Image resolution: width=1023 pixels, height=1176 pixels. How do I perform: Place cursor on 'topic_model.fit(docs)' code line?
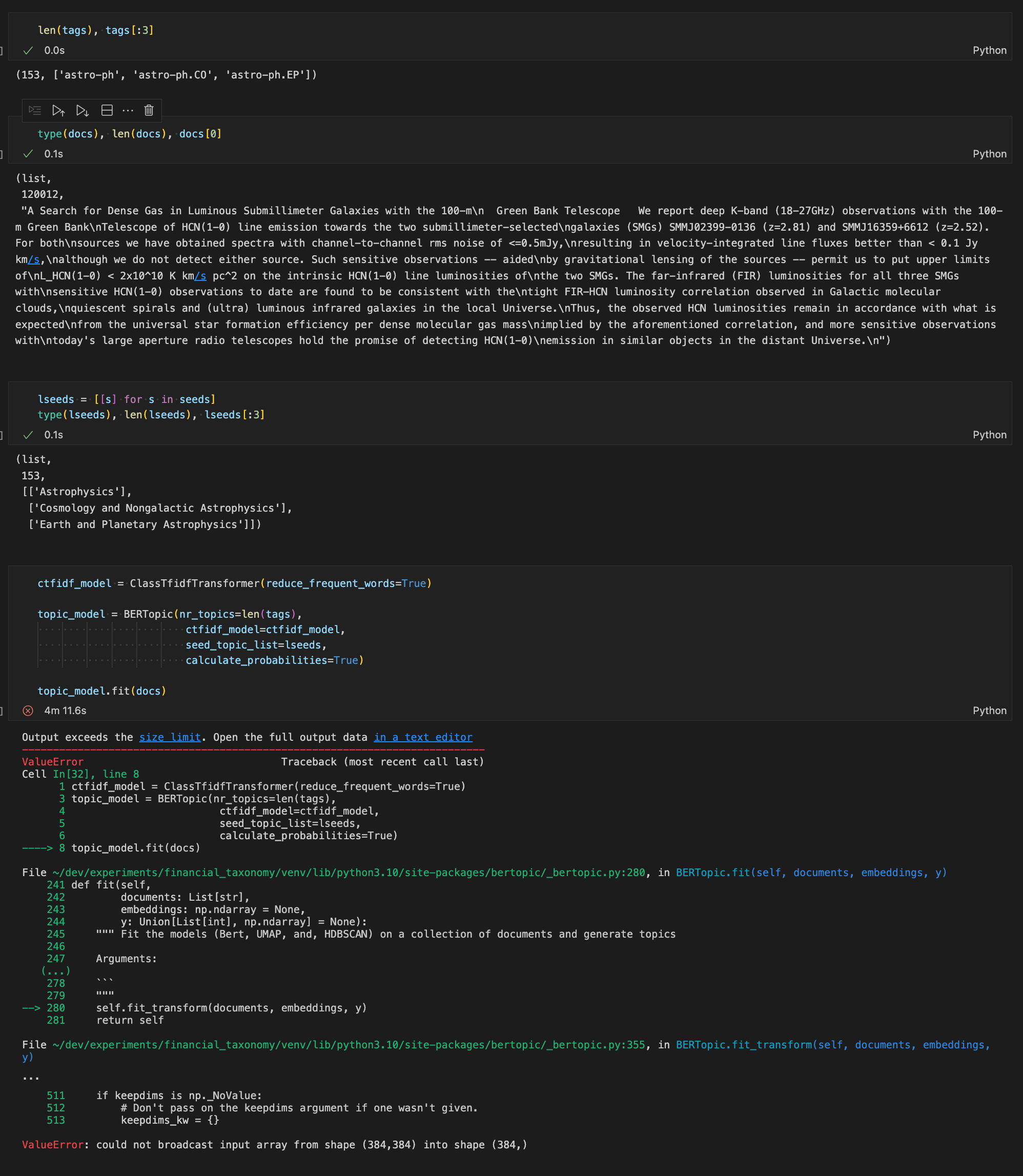pos(102,691)
